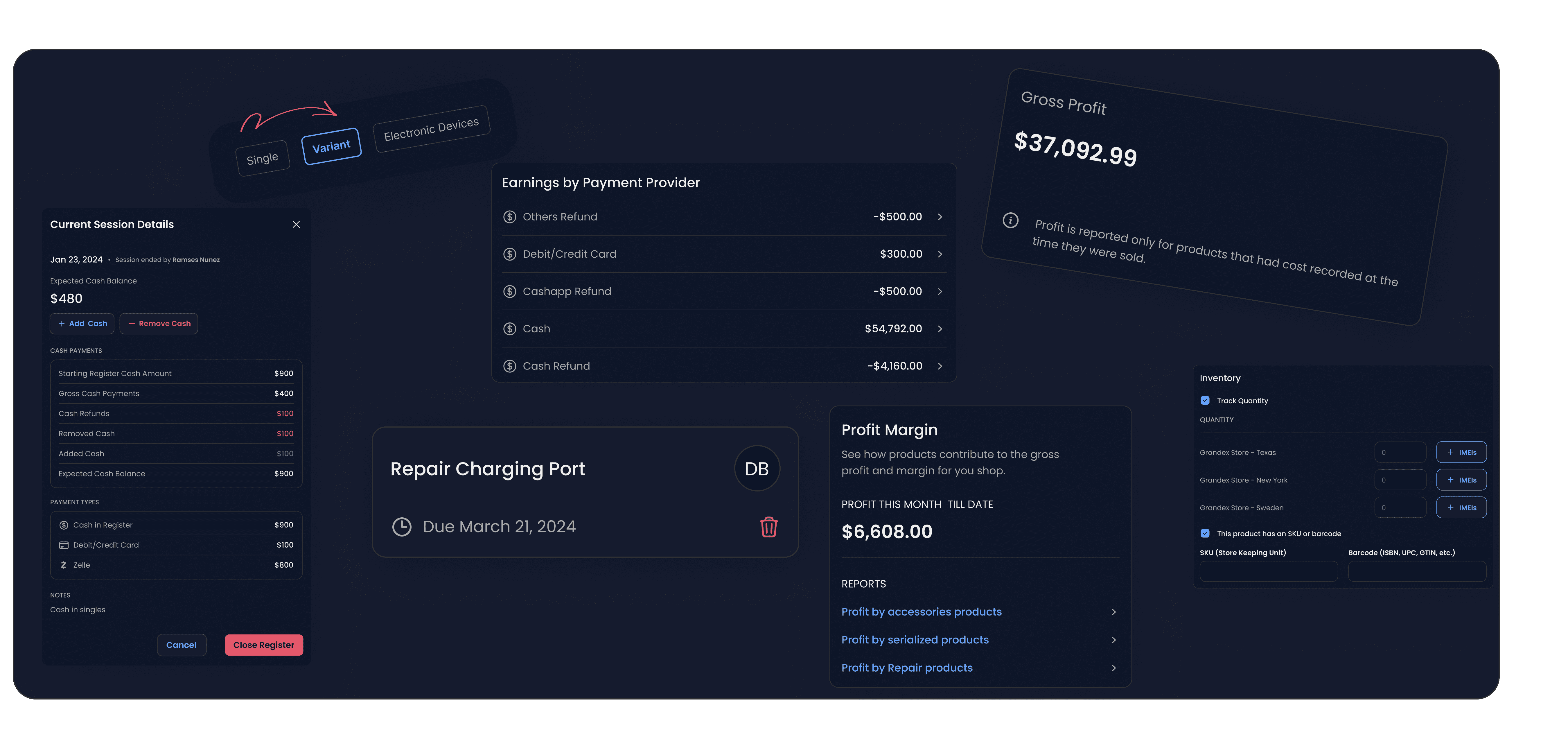
Task: Toggle the SKU or barcode product checkbox
Action: (x=1205, y=533)
